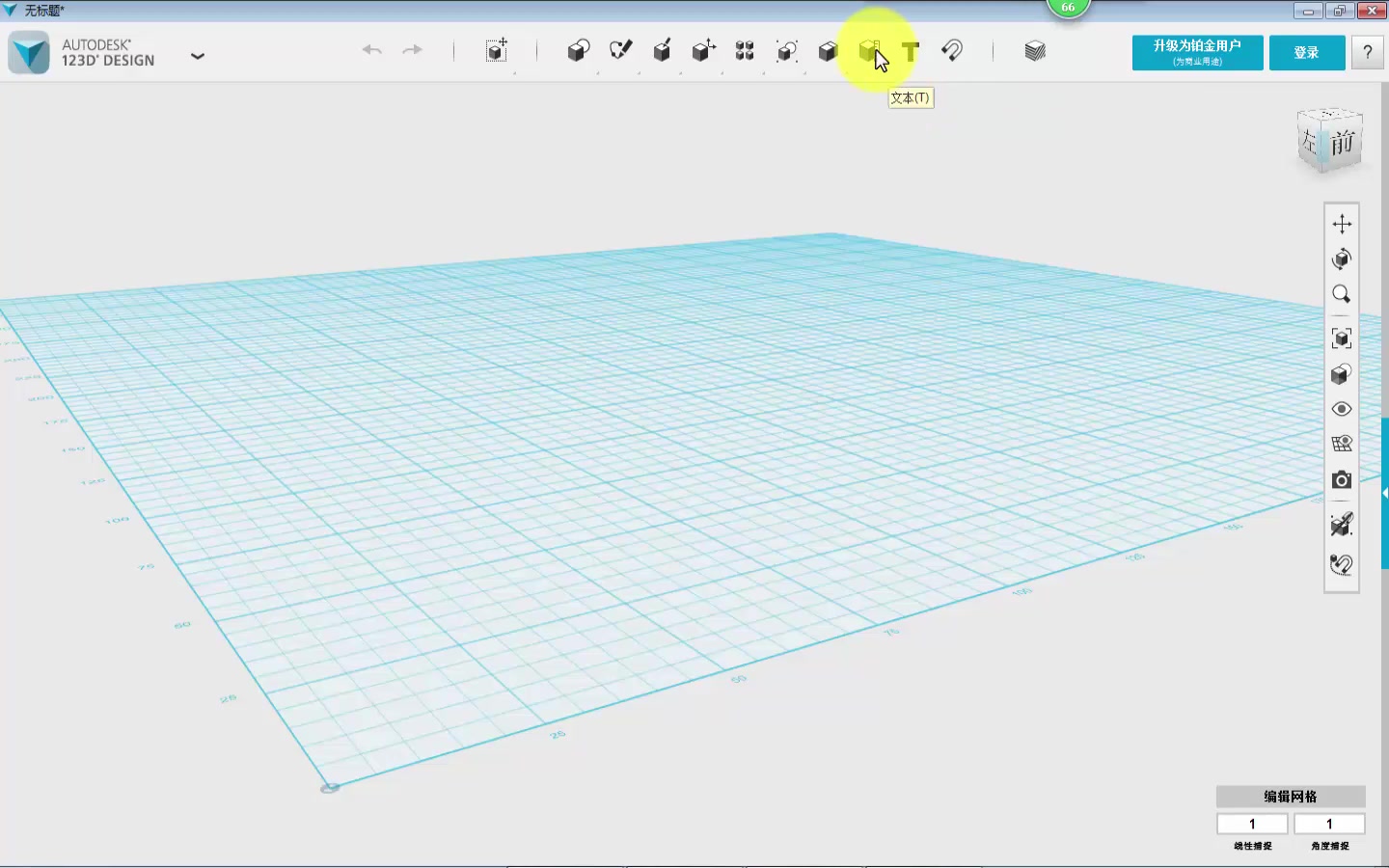The height and width of the screenshot is (868, 1389).
Task: Click the 登录 sign-in button
Action: (1307, 53)
